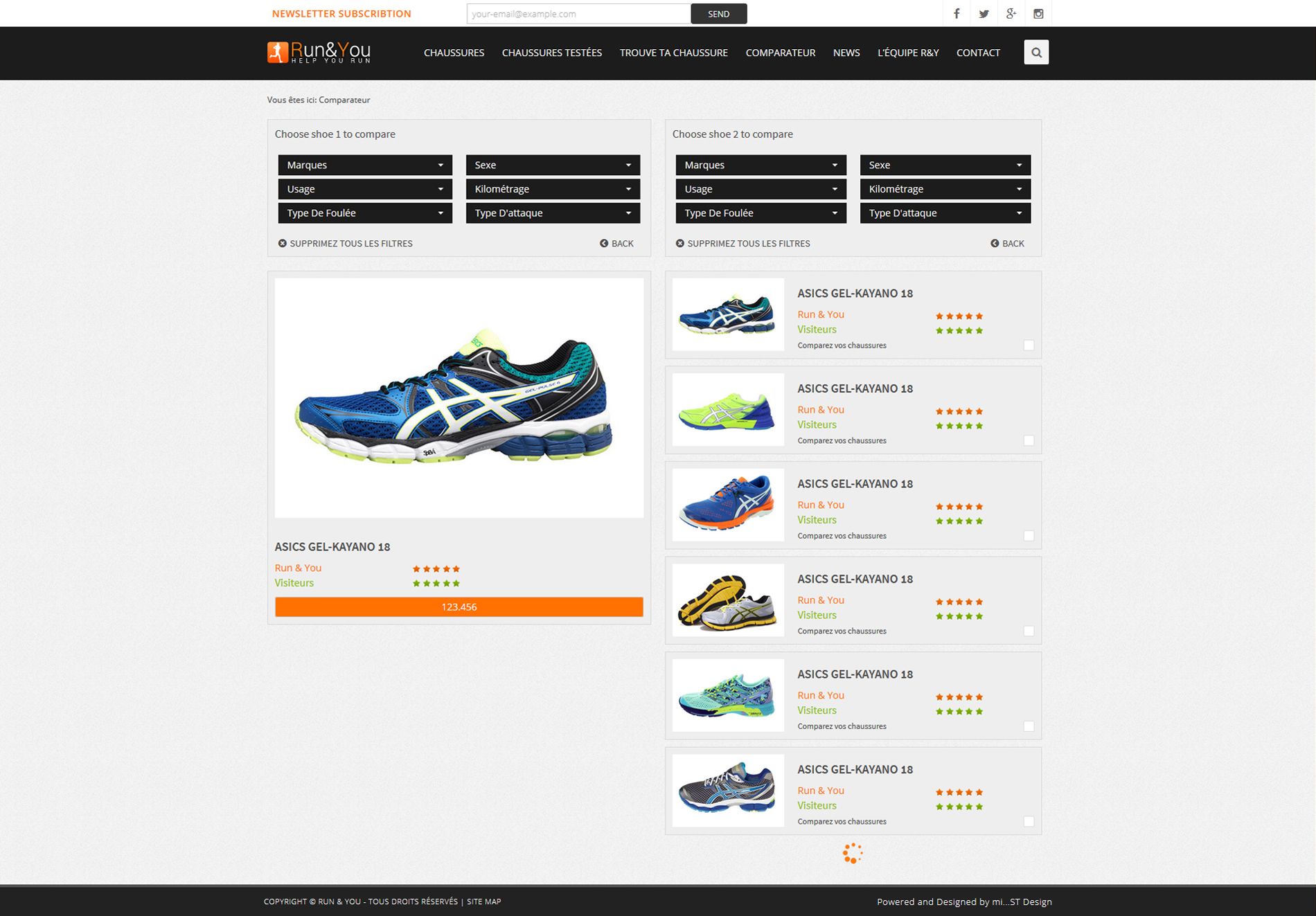Click the large featured shoe image
This screenshot has height=916, width=1316.
coord(459,398)
